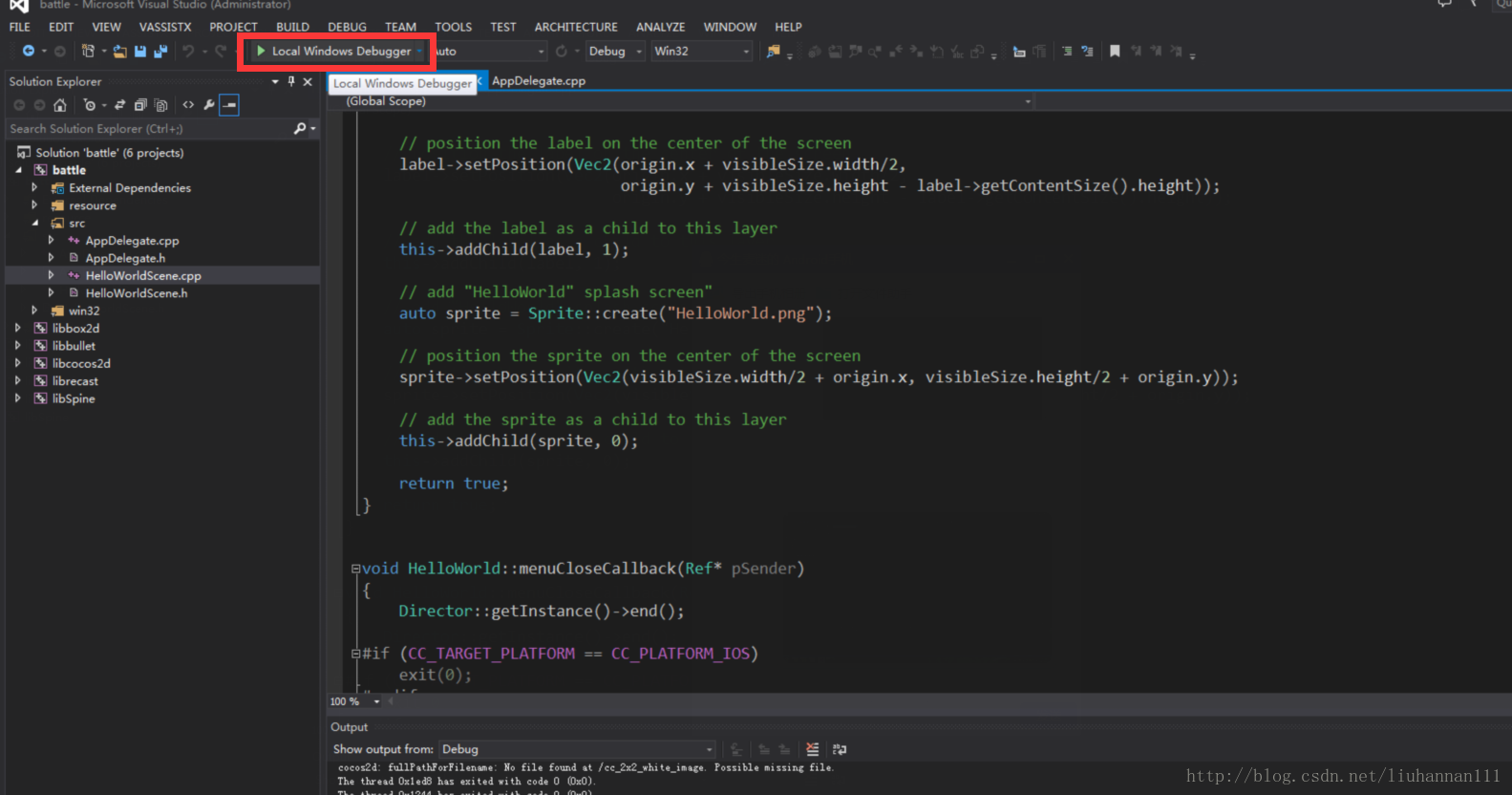The image size is (1512, 795).
Task: Click the Search Solution Explorer input field
Action: [x=148, y=128]
